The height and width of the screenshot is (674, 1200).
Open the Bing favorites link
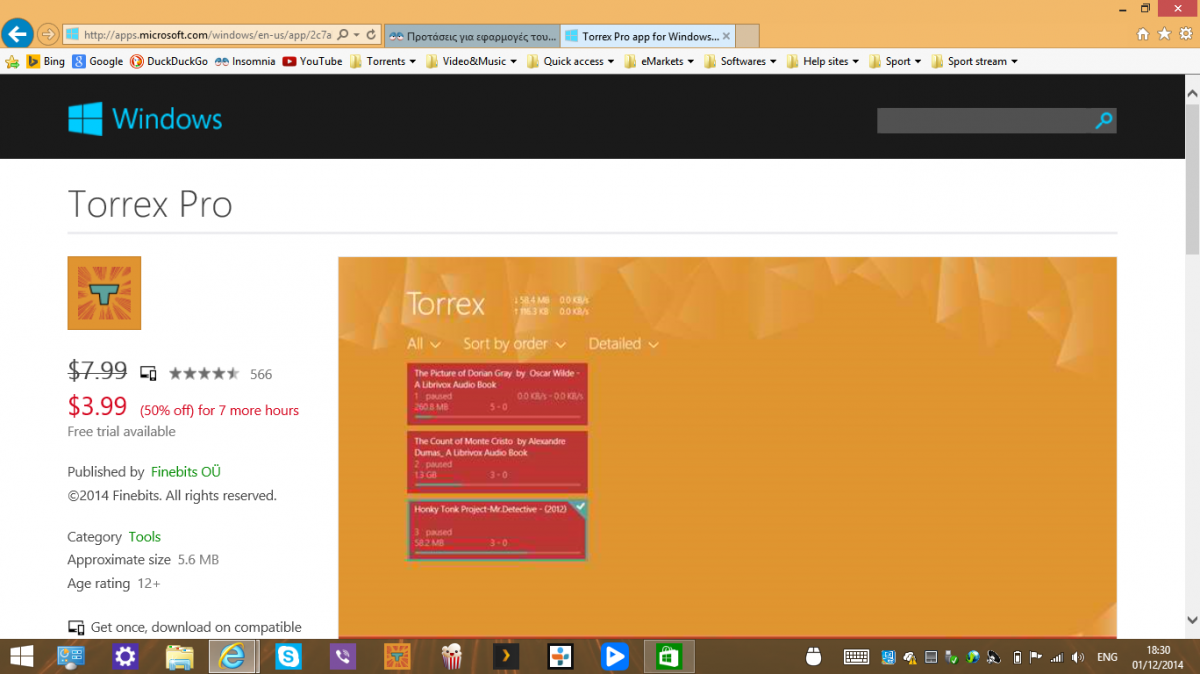point(45,61)
